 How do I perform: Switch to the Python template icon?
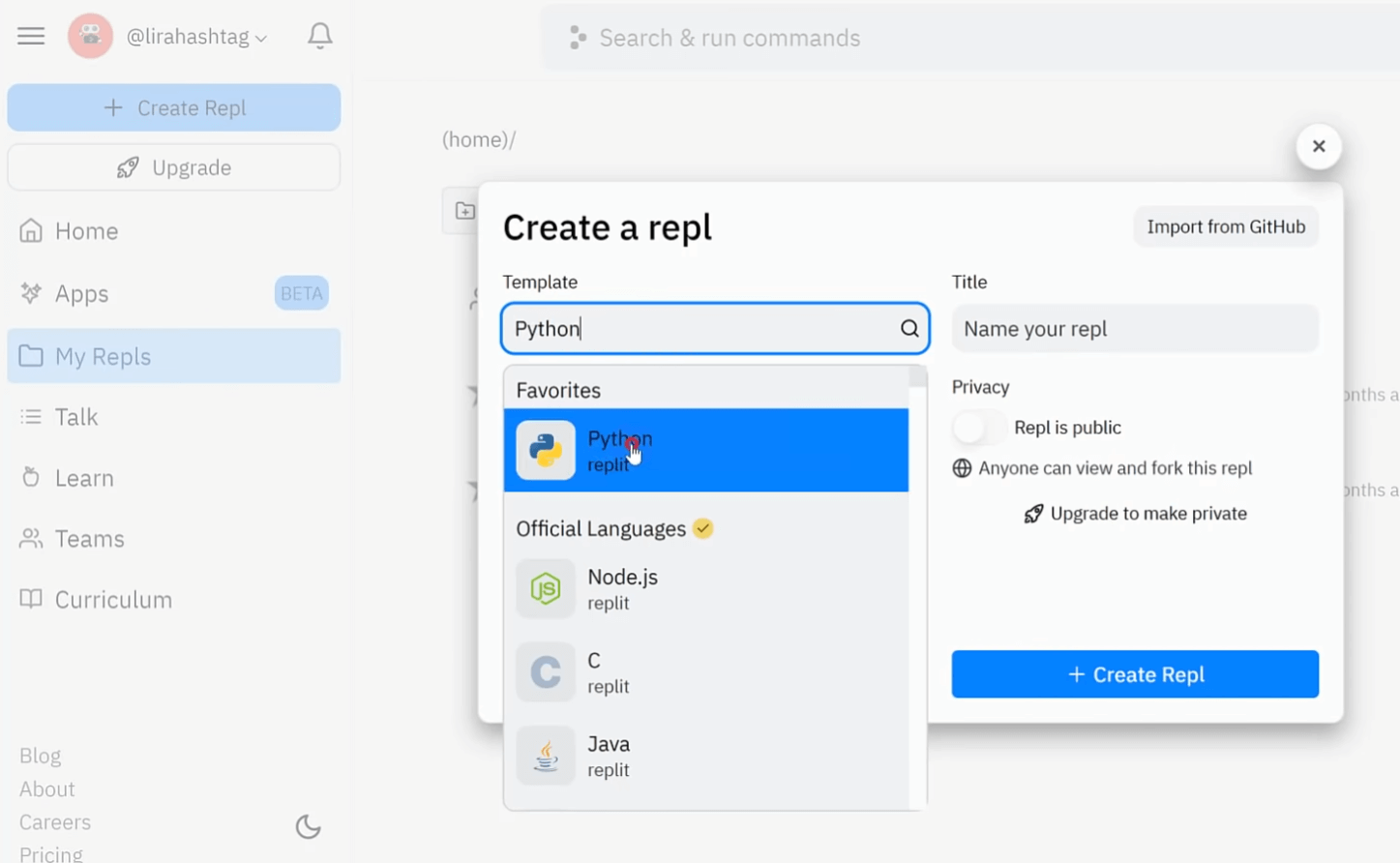544,450
